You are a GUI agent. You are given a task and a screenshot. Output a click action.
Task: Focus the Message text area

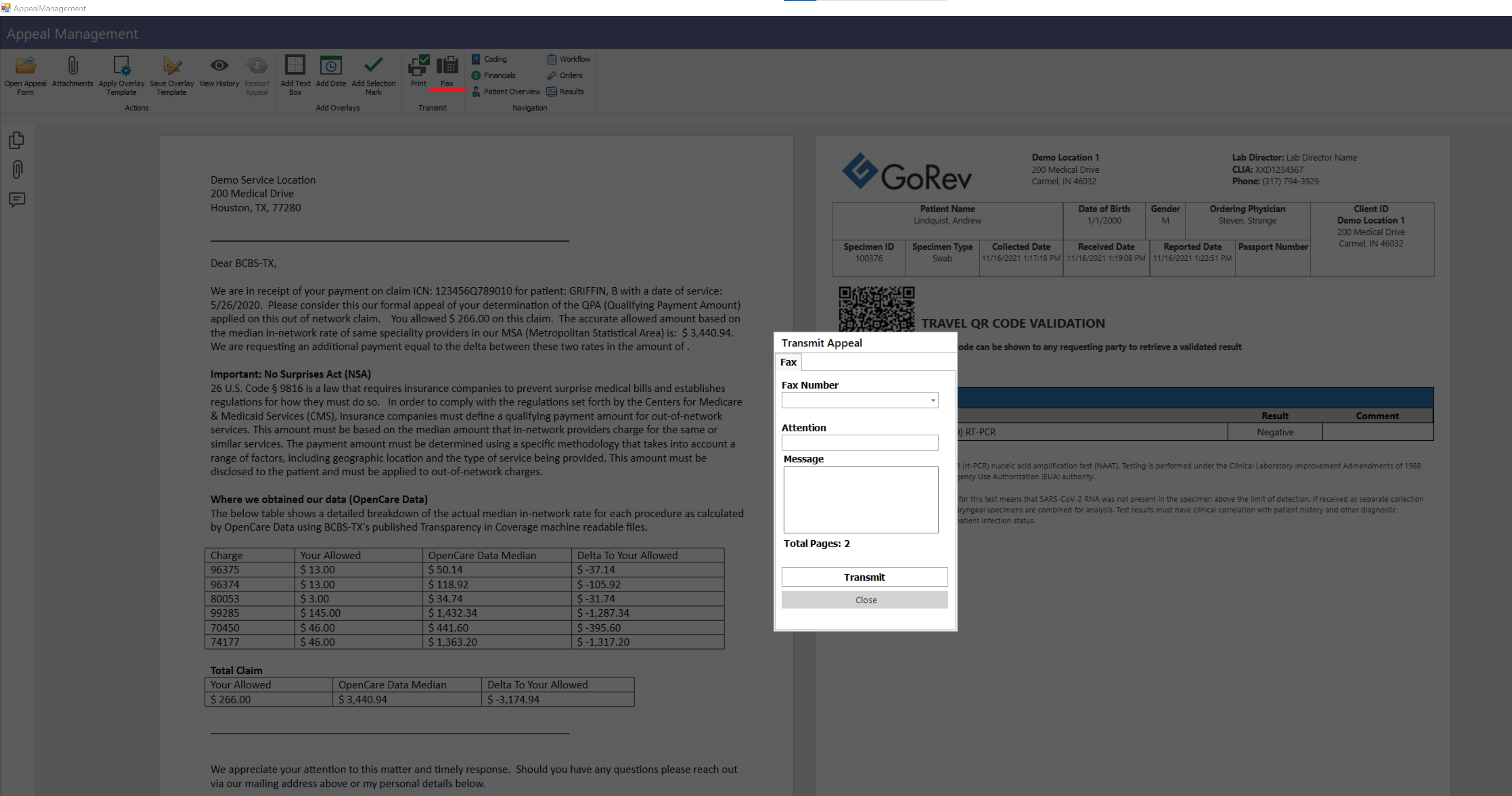[861, 500]
